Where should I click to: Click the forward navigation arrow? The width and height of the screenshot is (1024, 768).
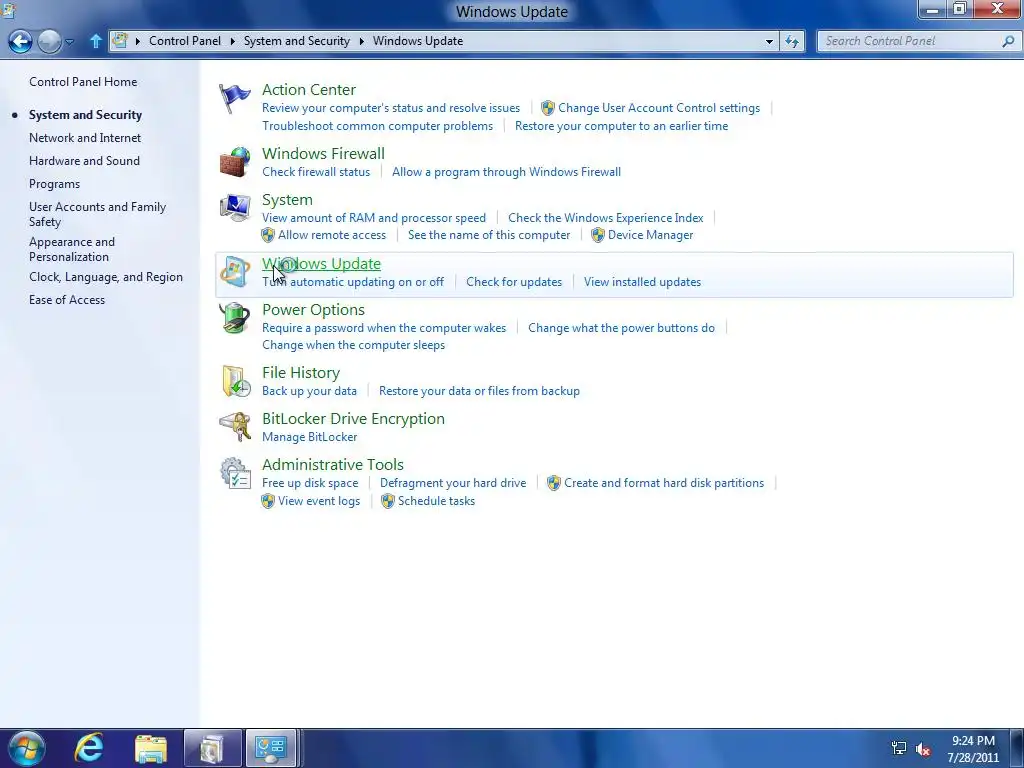[49, 41]
